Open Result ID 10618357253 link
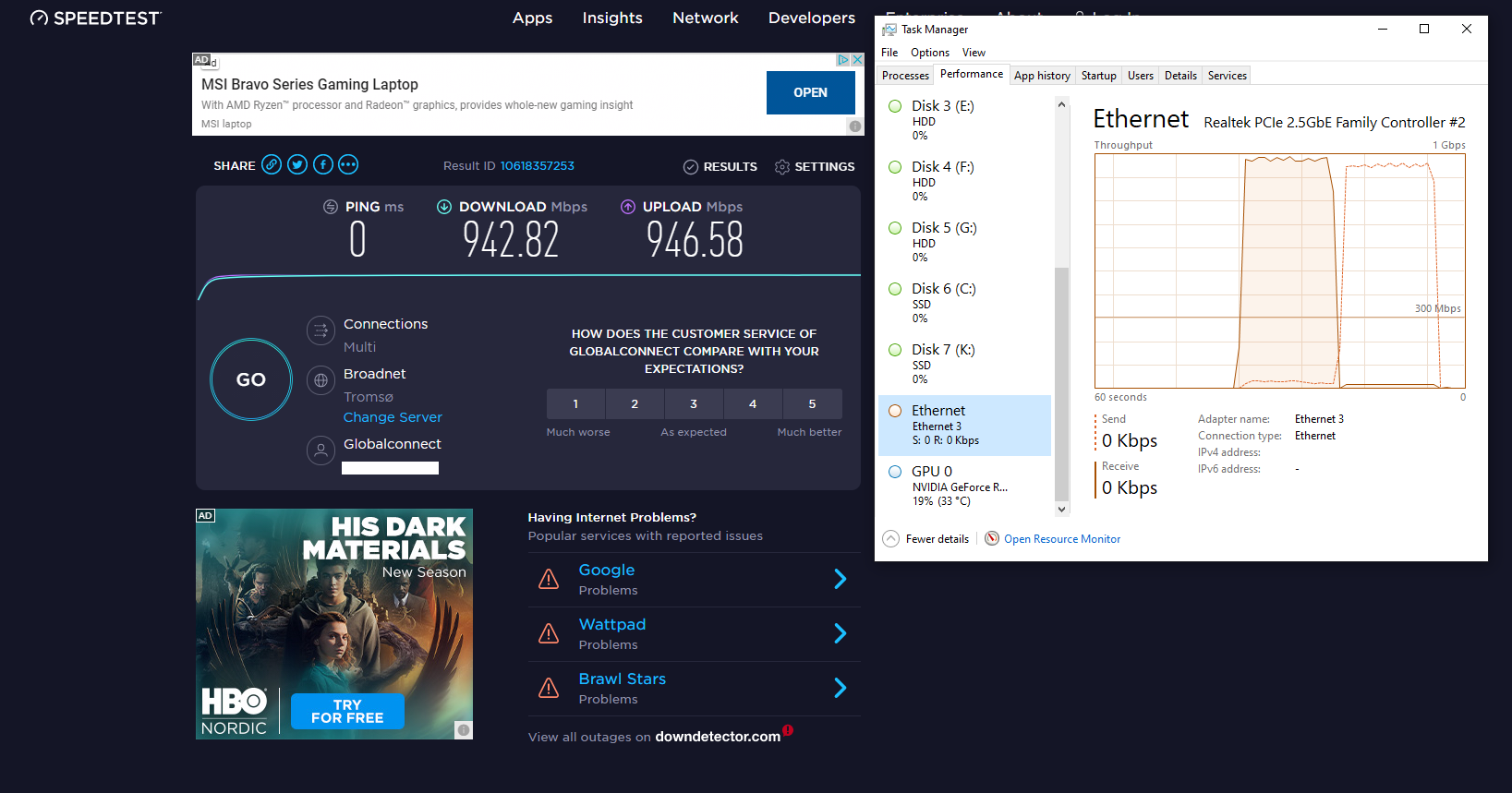 coord(538,166)
